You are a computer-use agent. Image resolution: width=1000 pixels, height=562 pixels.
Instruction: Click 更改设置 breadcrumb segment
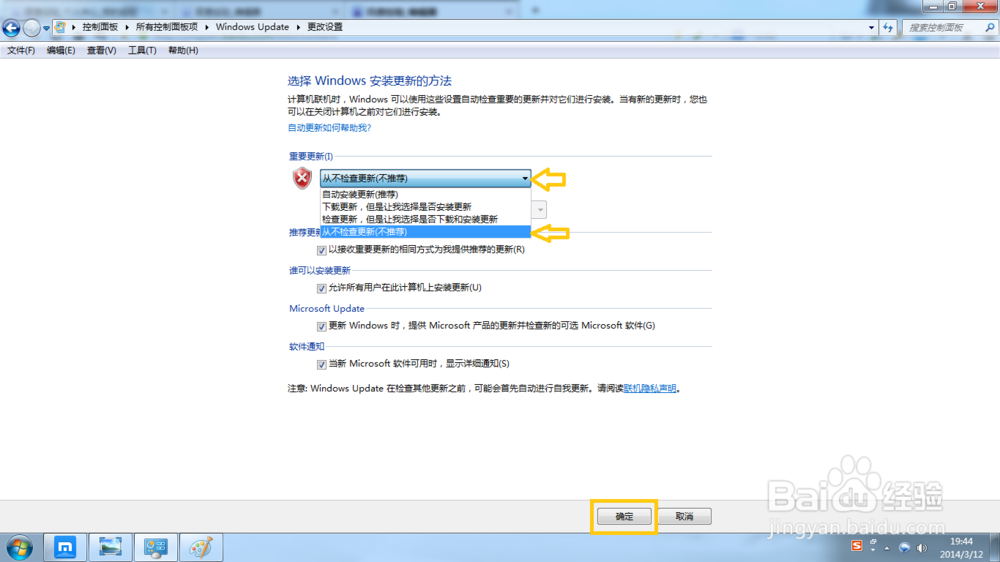(x=325, y=27)
